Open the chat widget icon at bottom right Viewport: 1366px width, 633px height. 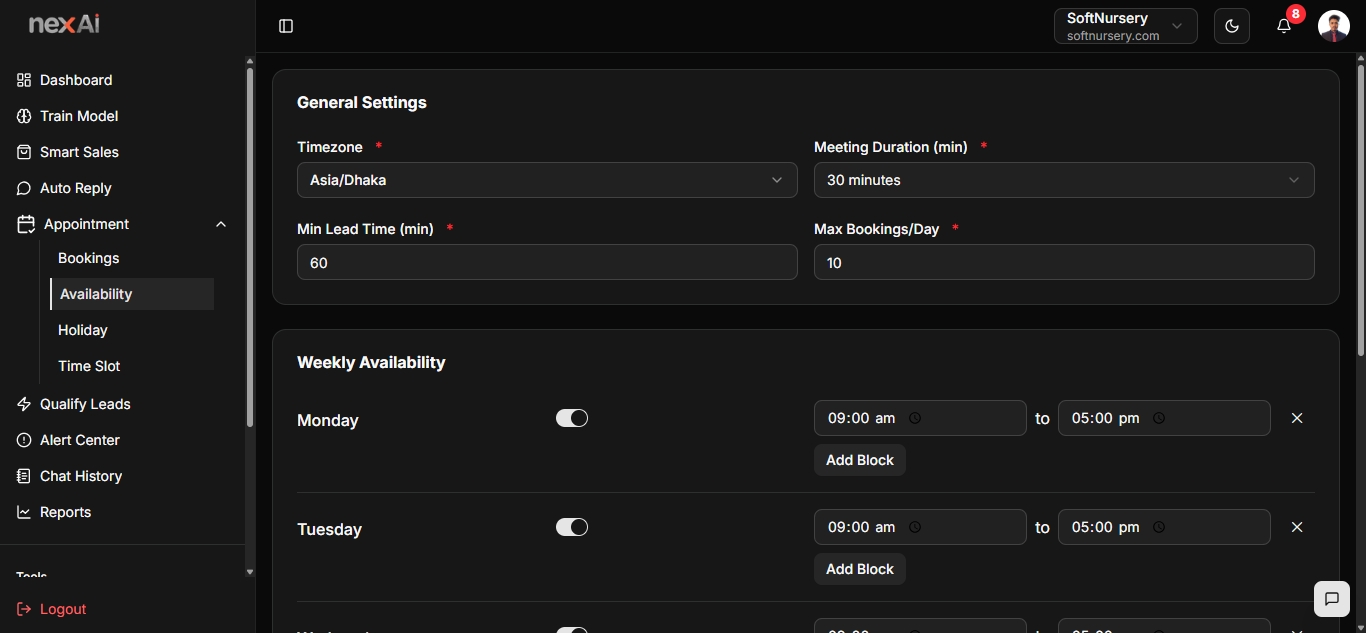pos(1332,599)
